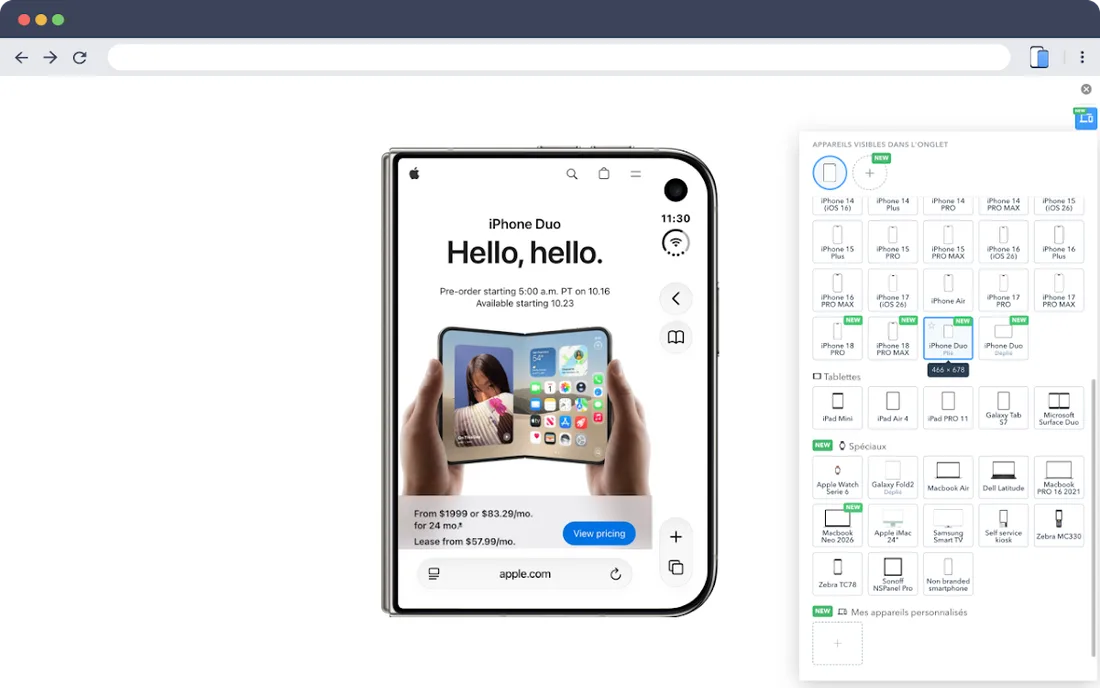Screen dimensions: 1100x688
Task: Choose the iPhone 17 PRO MAX device
Action: 1059,290
